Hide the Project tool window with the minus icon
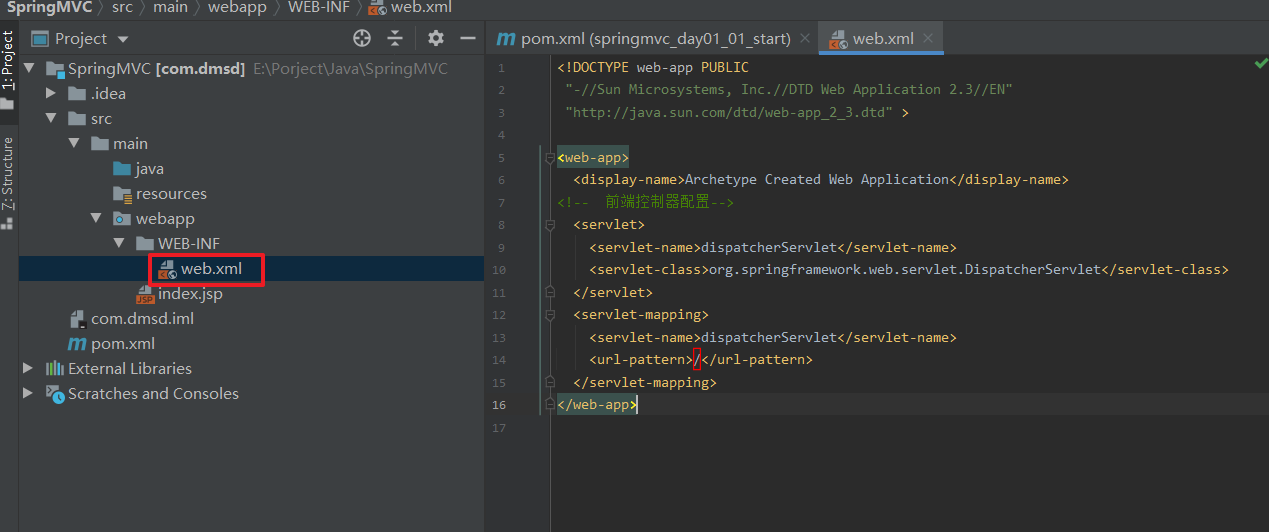The image size is (1269, 532). 467,38
